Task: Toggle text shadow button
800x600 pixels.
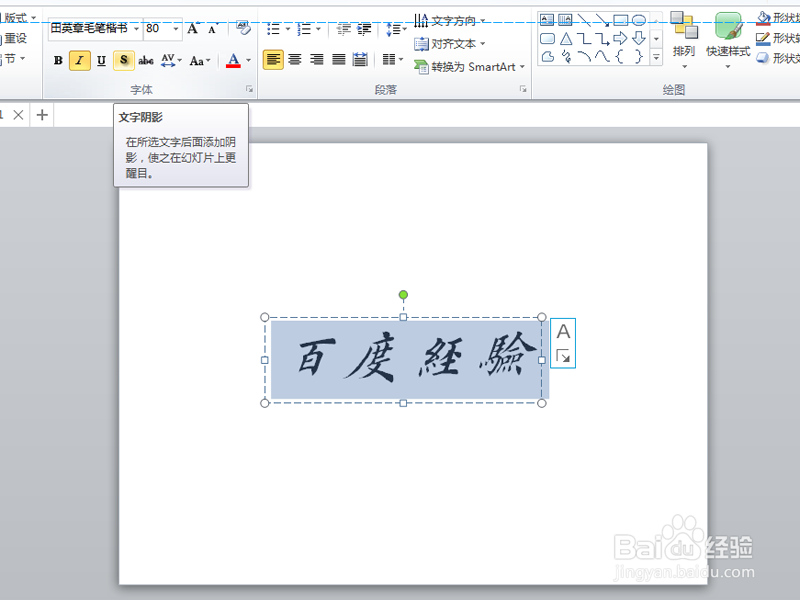Action: (x=123, y=60)
